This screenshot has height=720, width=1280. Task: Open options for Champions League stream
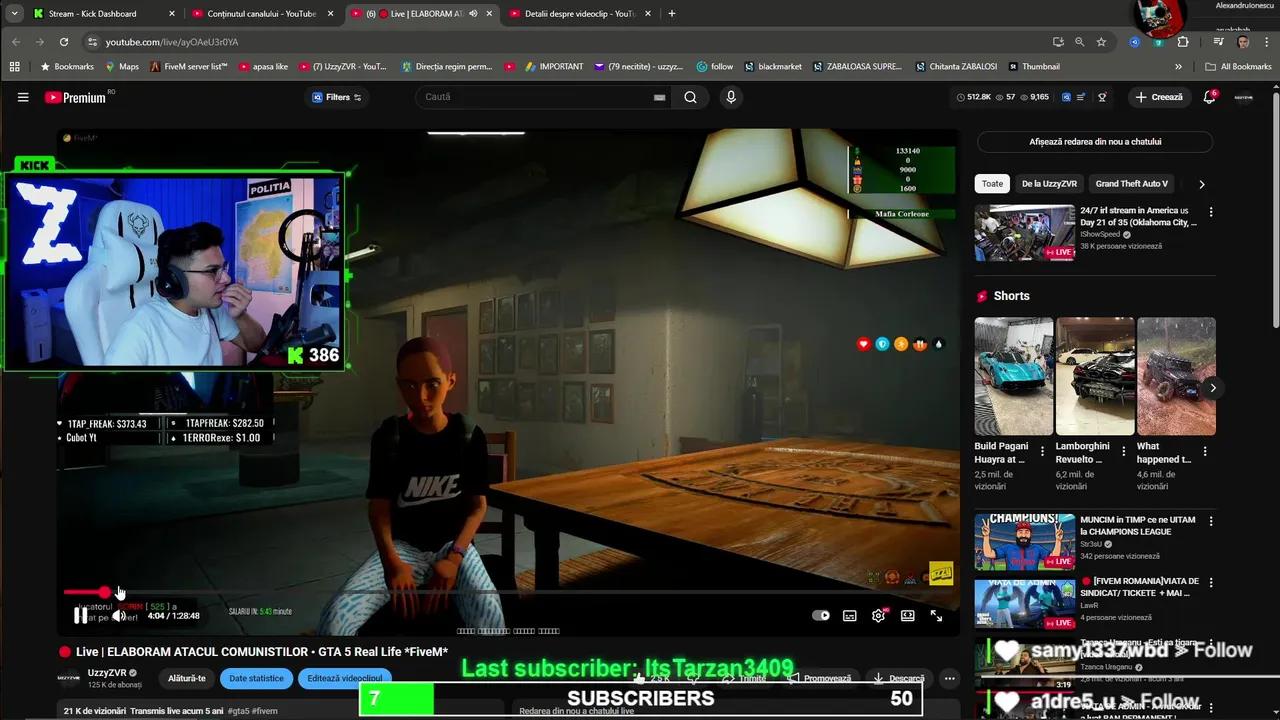(x=1211, y=521)
